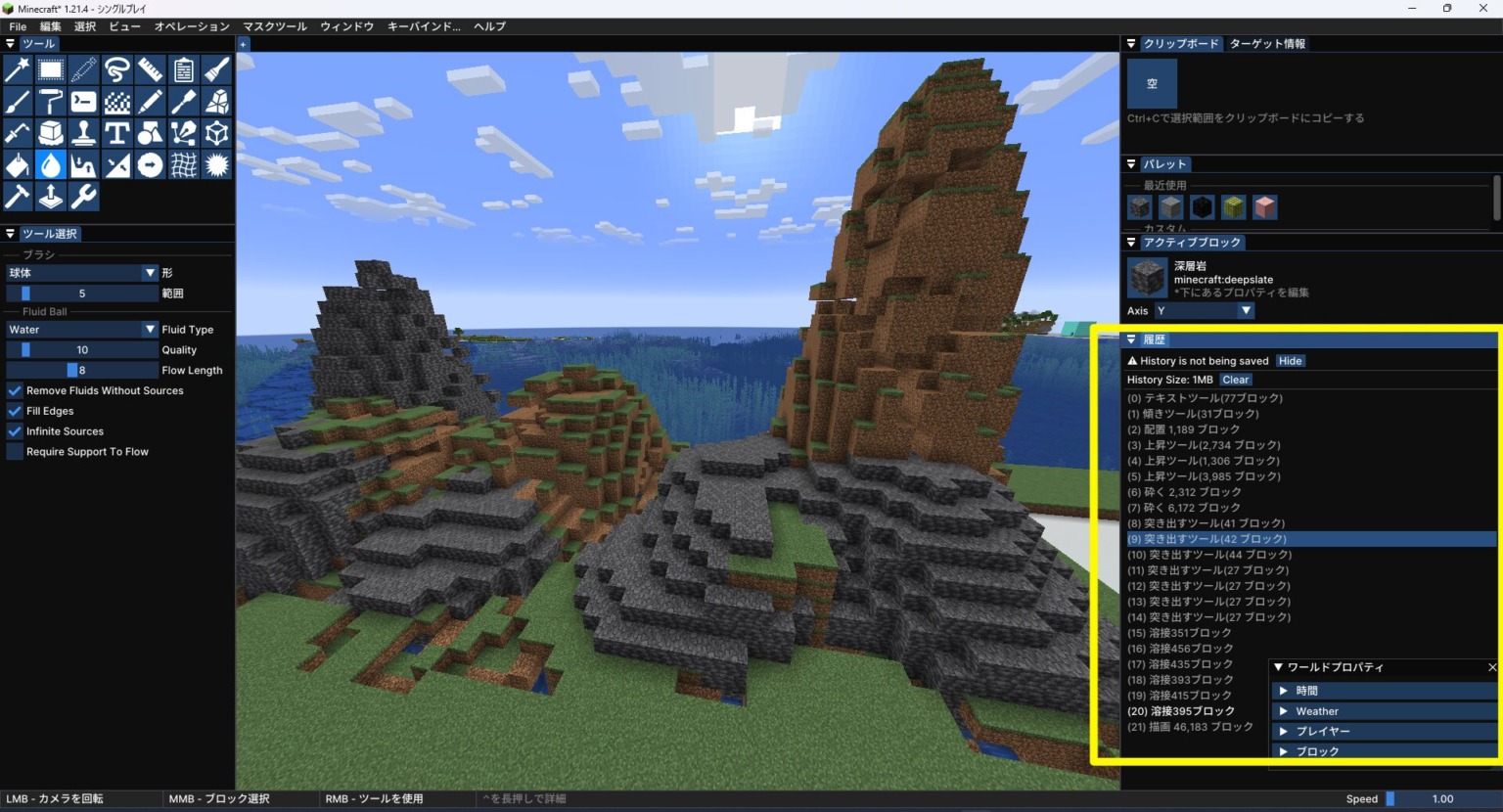The width and height of the screenshot is (1503, 812).
Task: Clear the history with the Clear button
Action: click(x=1235, y=380)
